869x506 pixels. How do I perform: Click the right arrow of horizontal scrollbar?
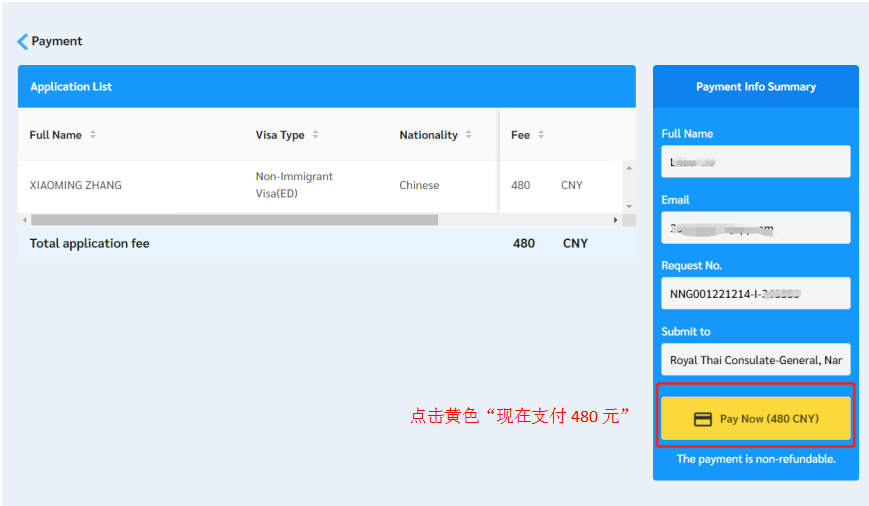pyautogui.click(x=616, y=220)
